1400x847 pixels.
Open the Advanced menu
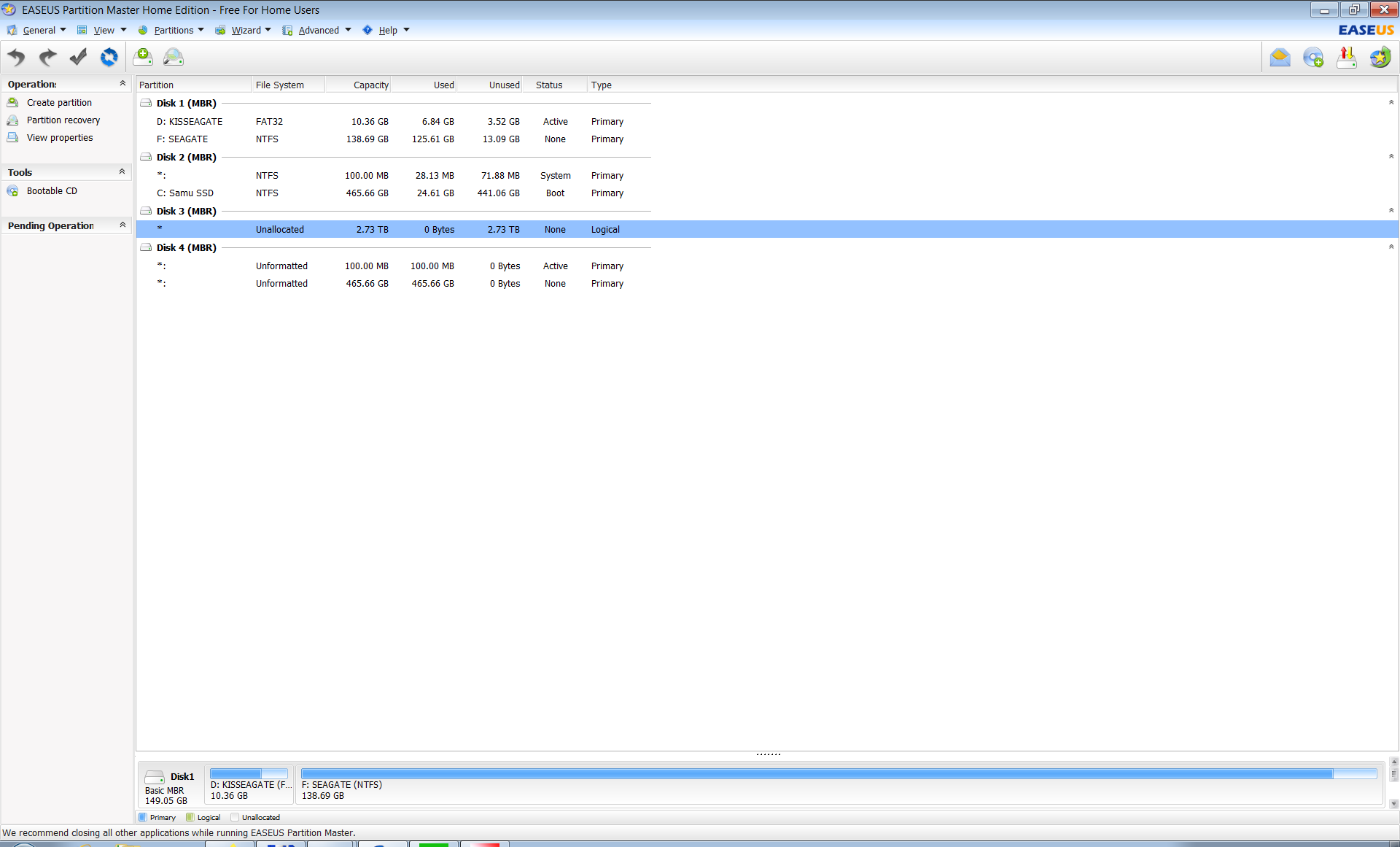[317, 30]
